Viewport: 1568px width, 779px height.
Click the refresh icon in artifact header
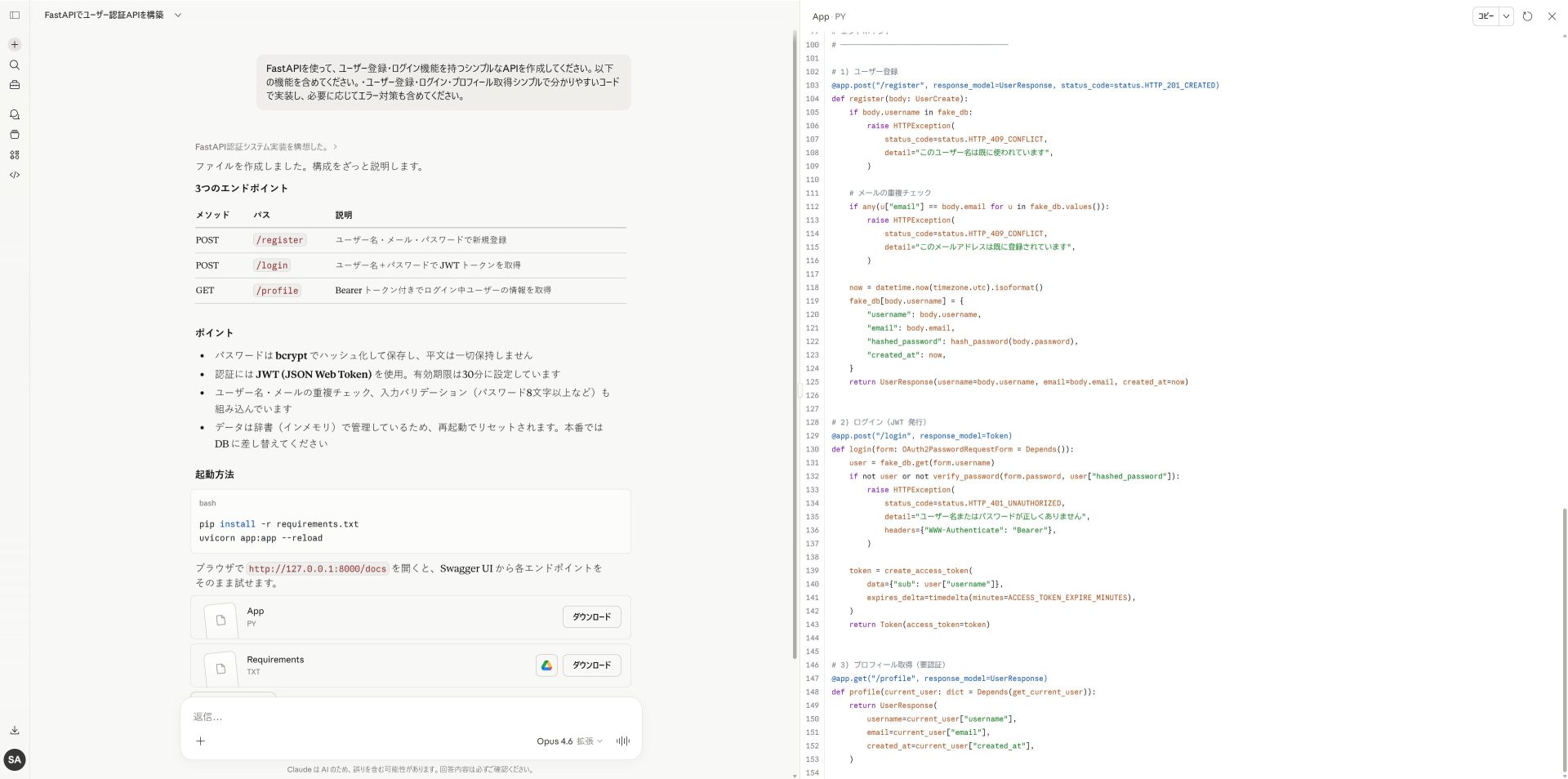pos(1527,16)
